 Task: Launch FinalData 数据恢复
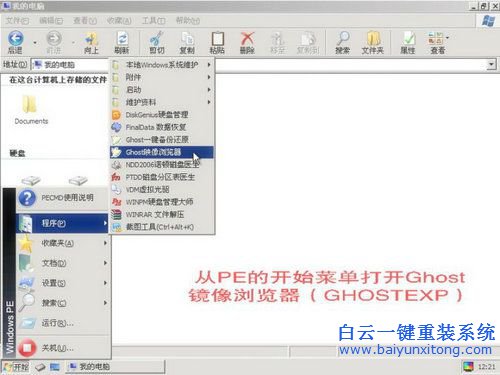[162, 127]
